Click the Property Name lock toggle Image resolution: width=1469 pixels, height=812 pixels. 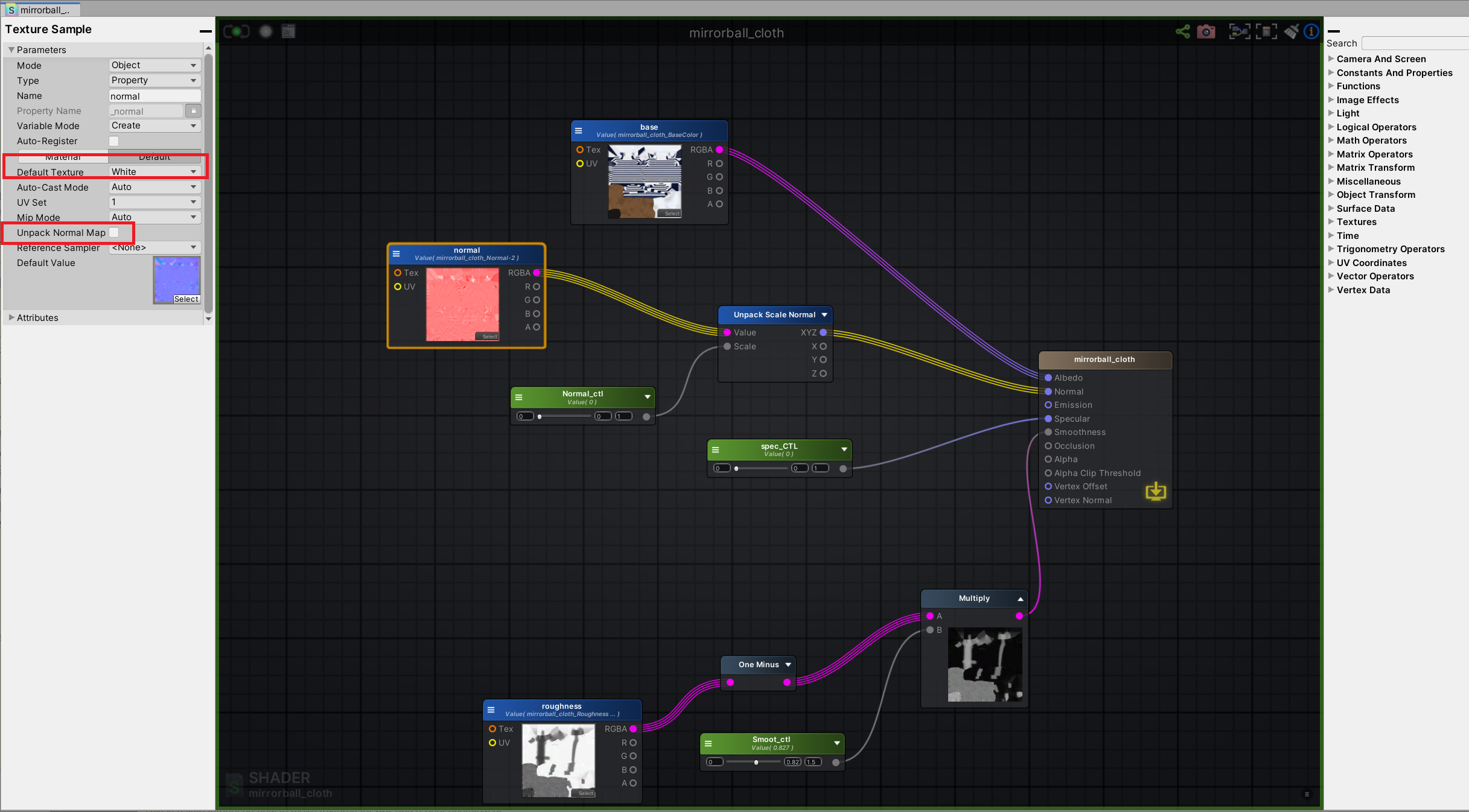click(x=193, y=111)
